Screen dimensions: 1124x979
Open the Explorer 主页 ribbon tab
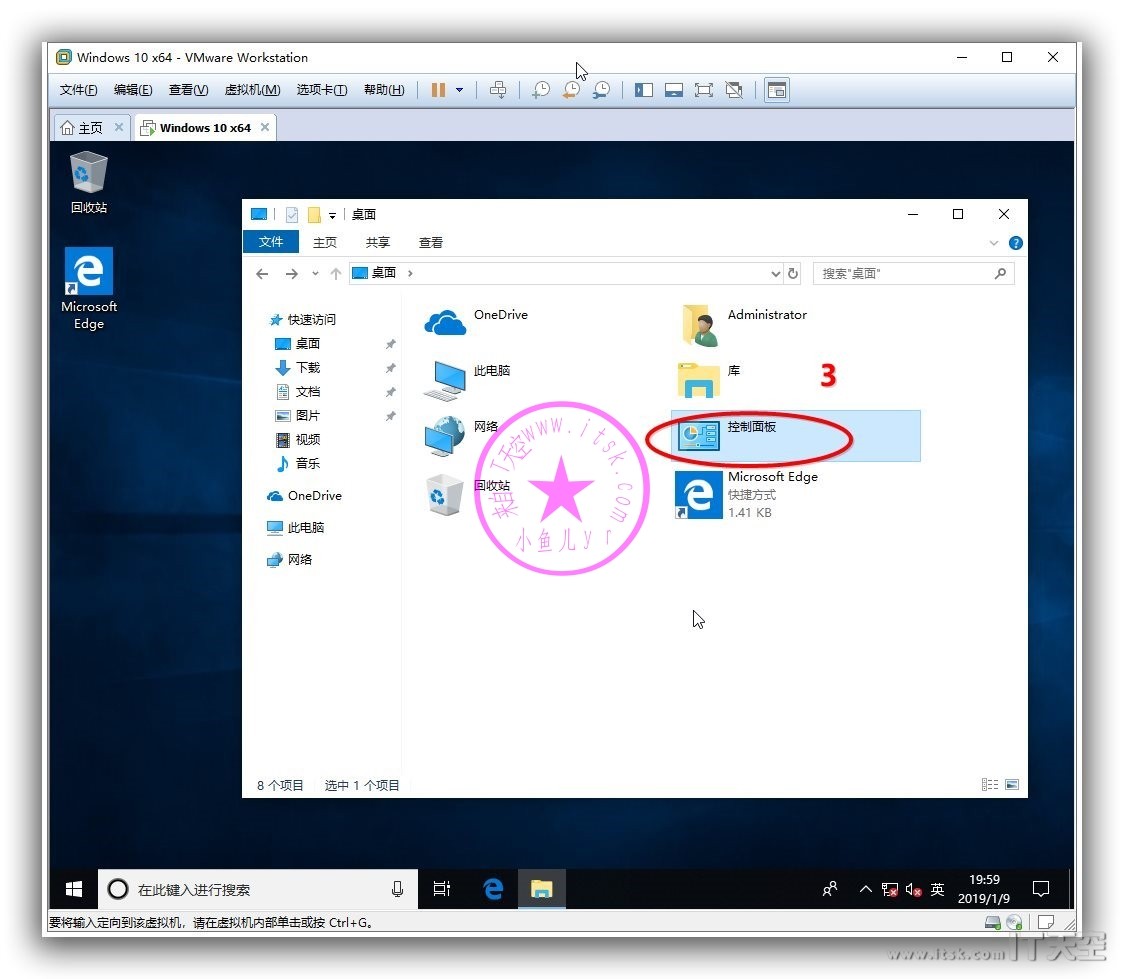325,242
